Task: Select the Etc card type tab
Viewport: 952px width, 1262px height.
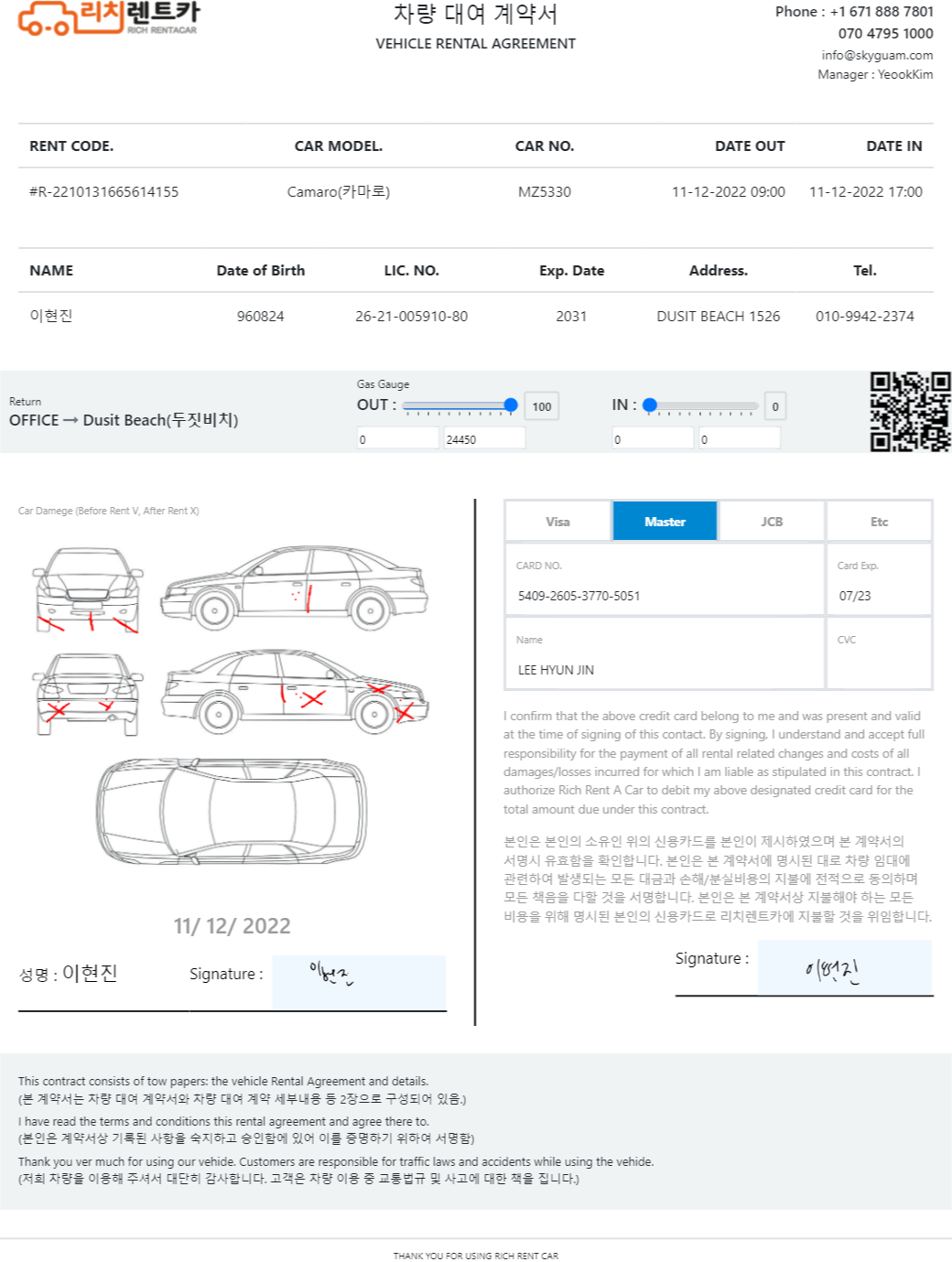Action: tap(879, 522)
